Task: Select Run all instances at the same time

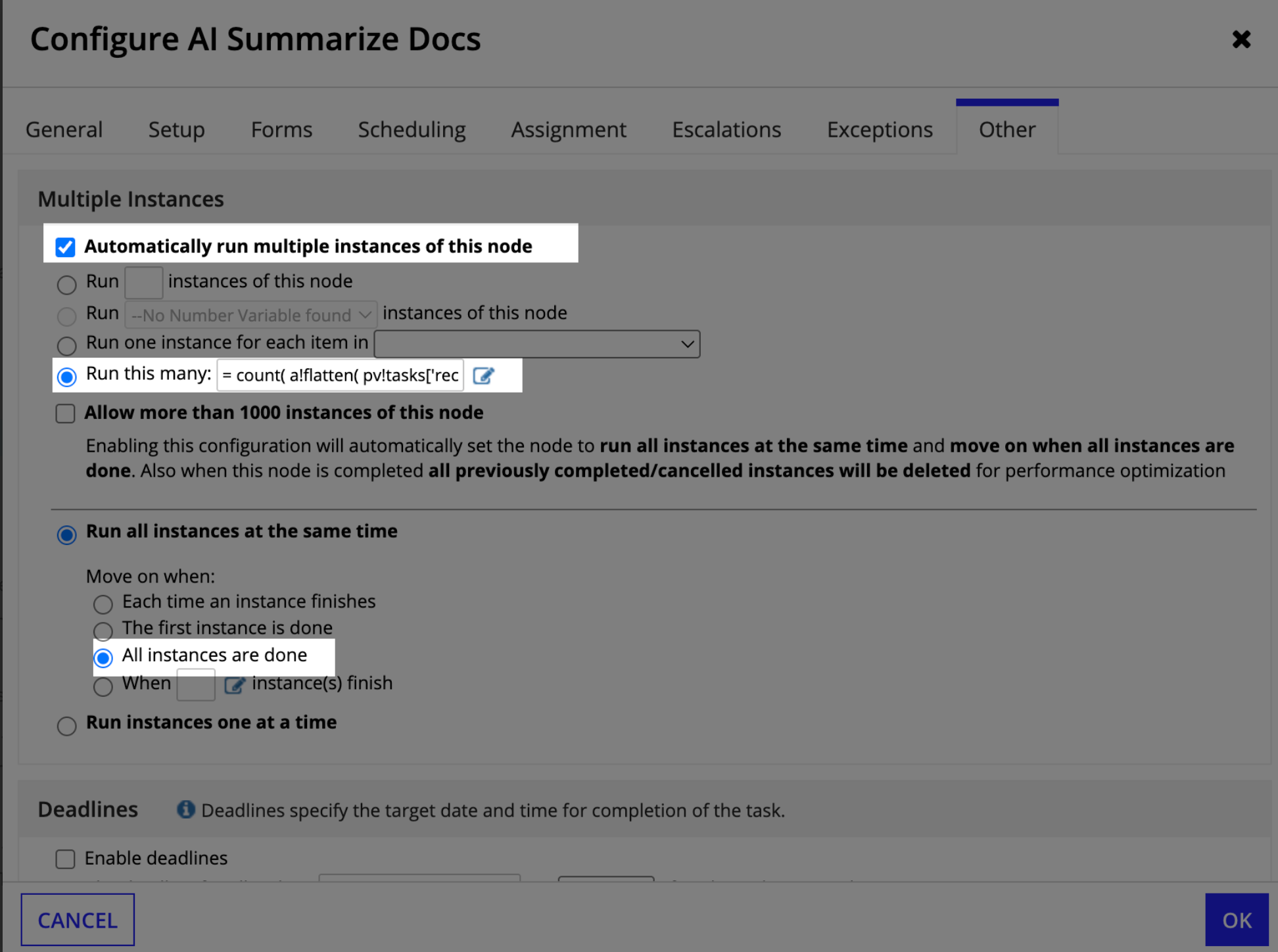Action: (x=66, y=534)
